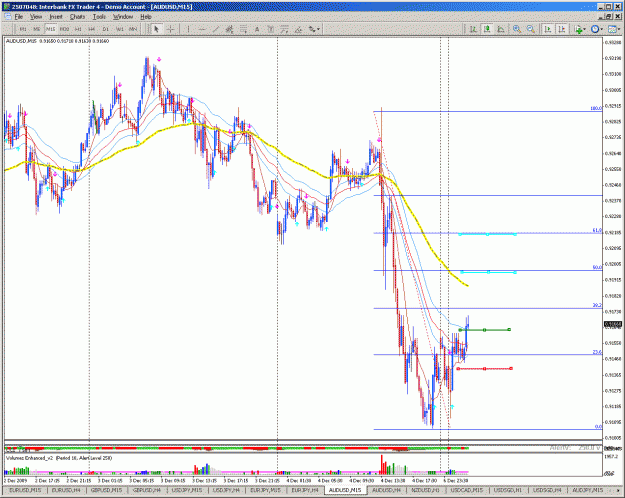The width and height of the screenshot is (625, 498).
Task: Open the Periods clock dropdown
Action: tap(597, 29)
